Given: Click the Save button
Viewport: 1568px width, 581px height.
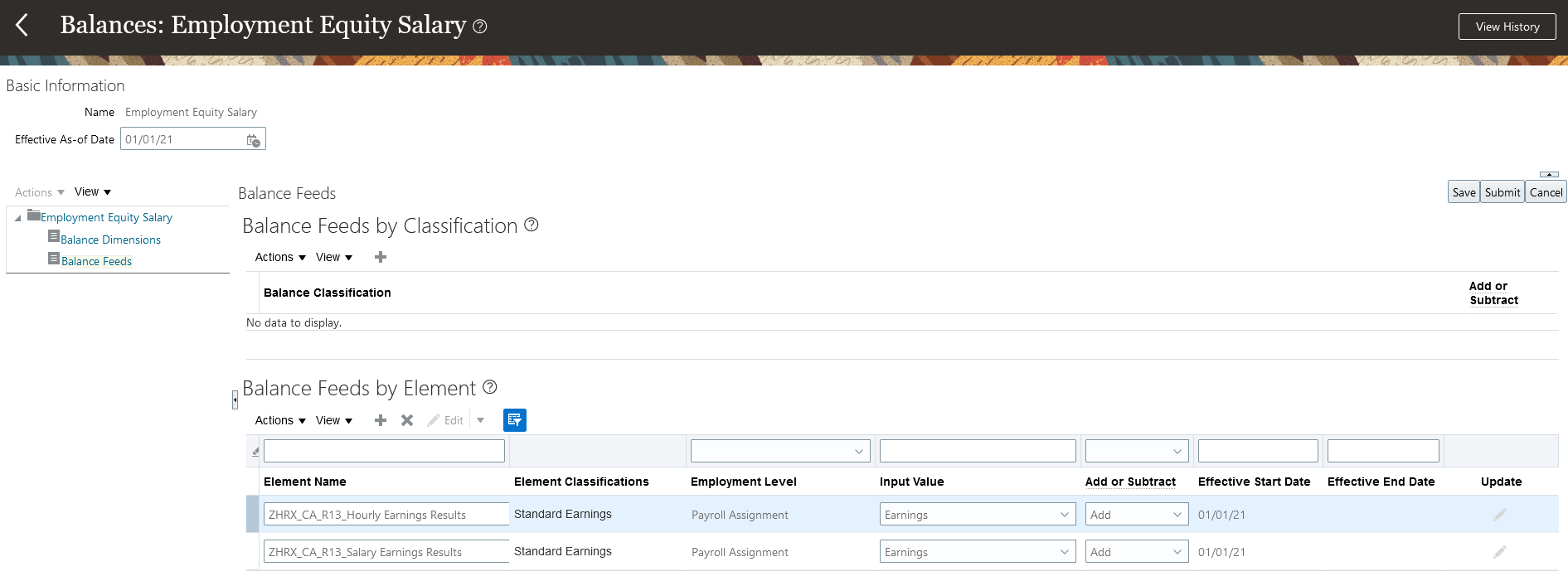Looking at the screenshot, I should click(x=1464, y=192).
